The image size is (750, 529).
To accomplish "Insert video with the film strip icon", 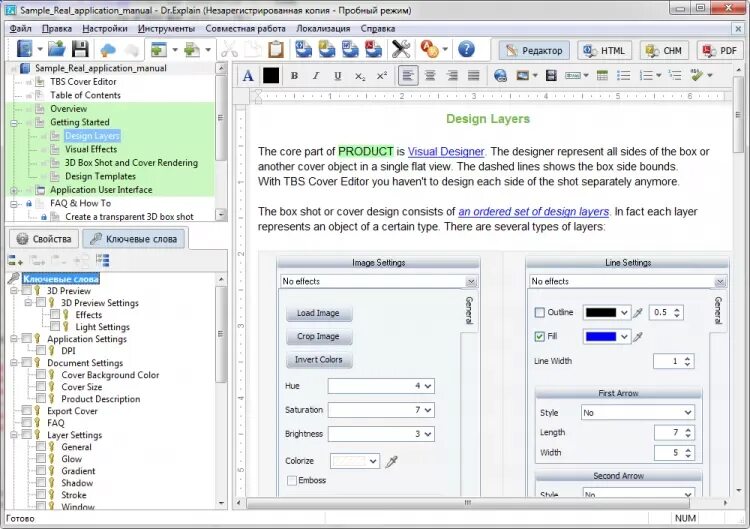I will tap(551, 76).
